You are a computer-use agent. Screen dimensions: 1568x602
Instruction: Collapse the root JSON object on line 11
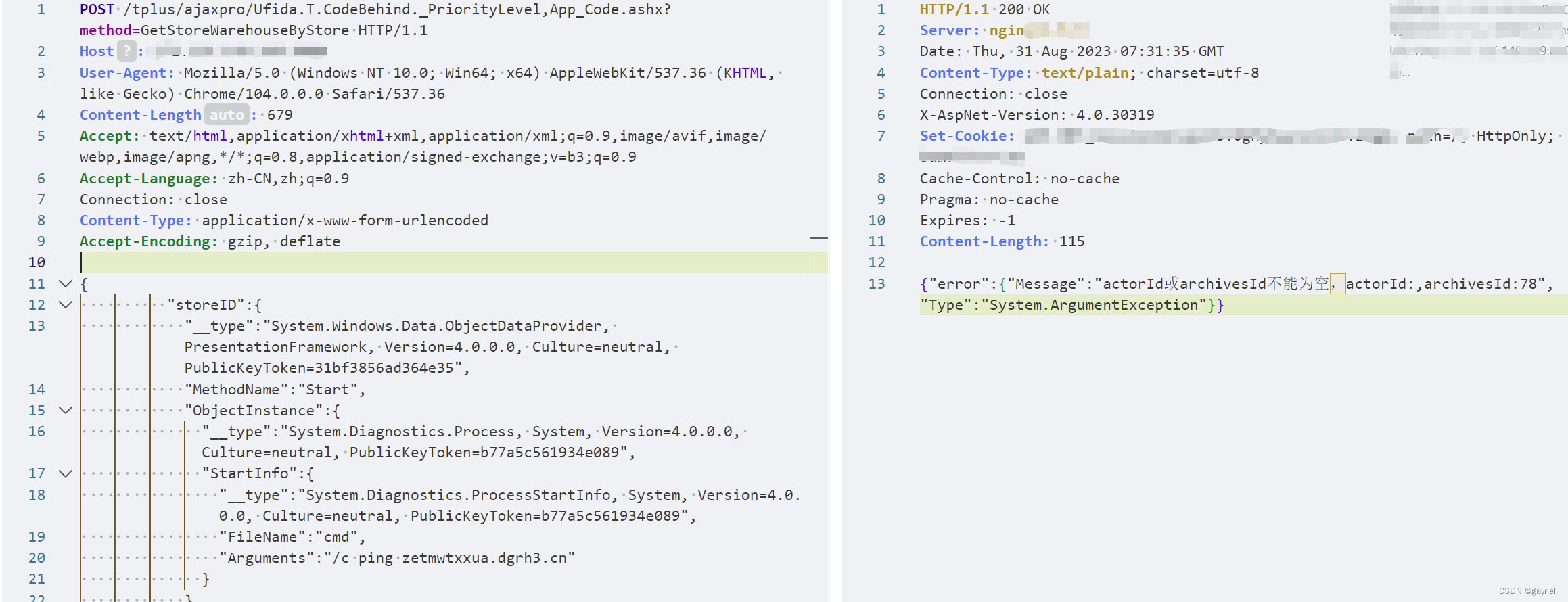[x=66, y=284]
